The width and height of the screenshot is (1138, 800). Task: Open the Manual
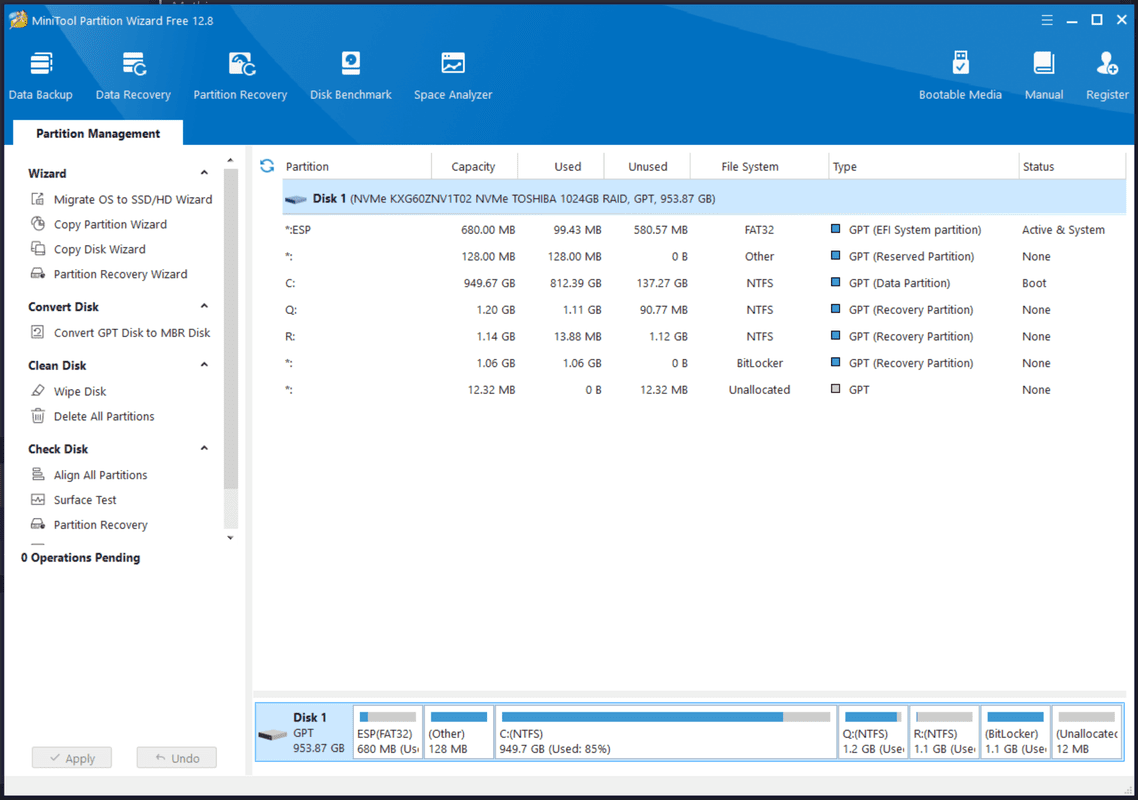pyautogui.click(x=1044, y=75)
